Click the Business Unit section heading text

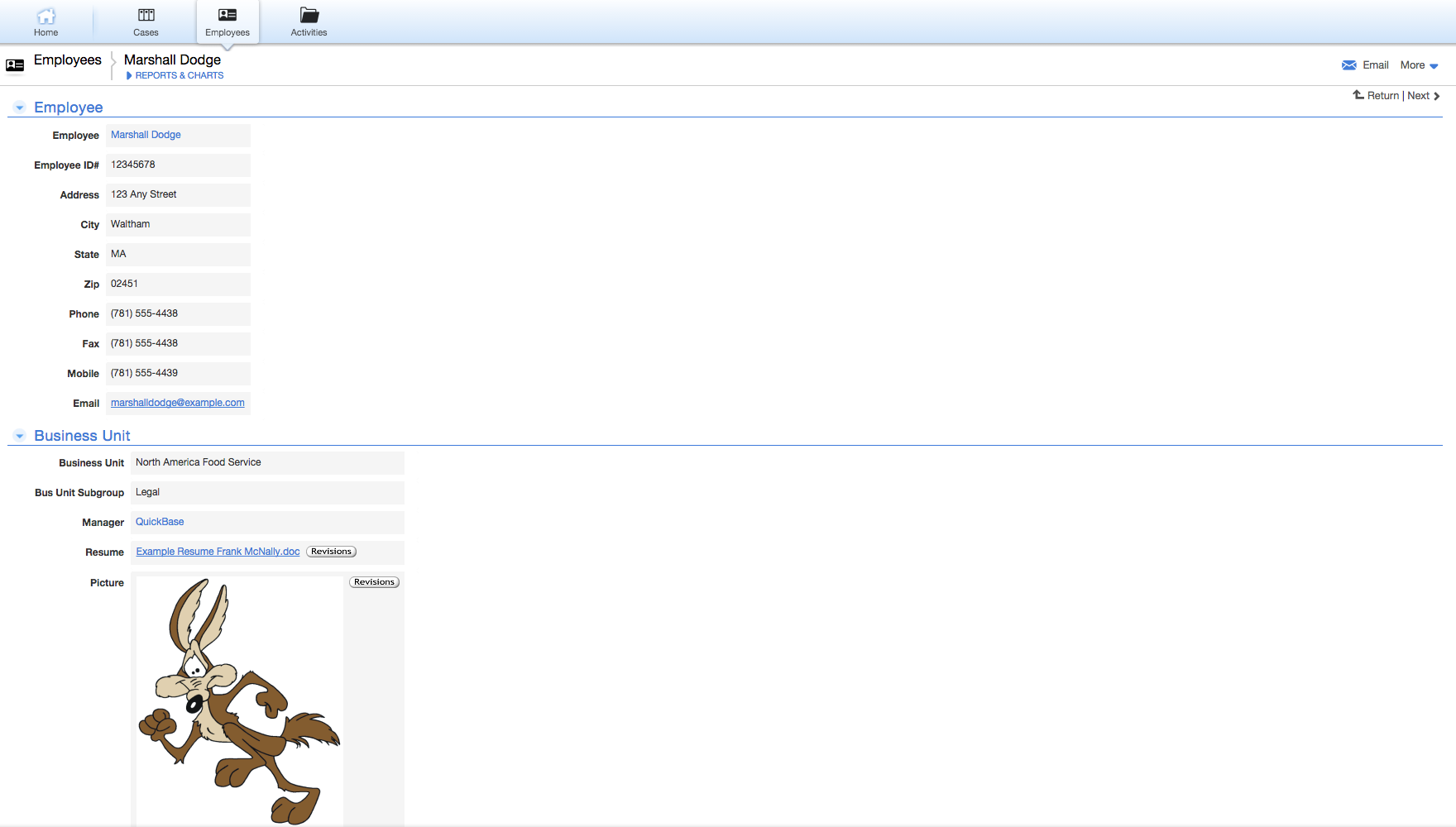click(82, 436)
